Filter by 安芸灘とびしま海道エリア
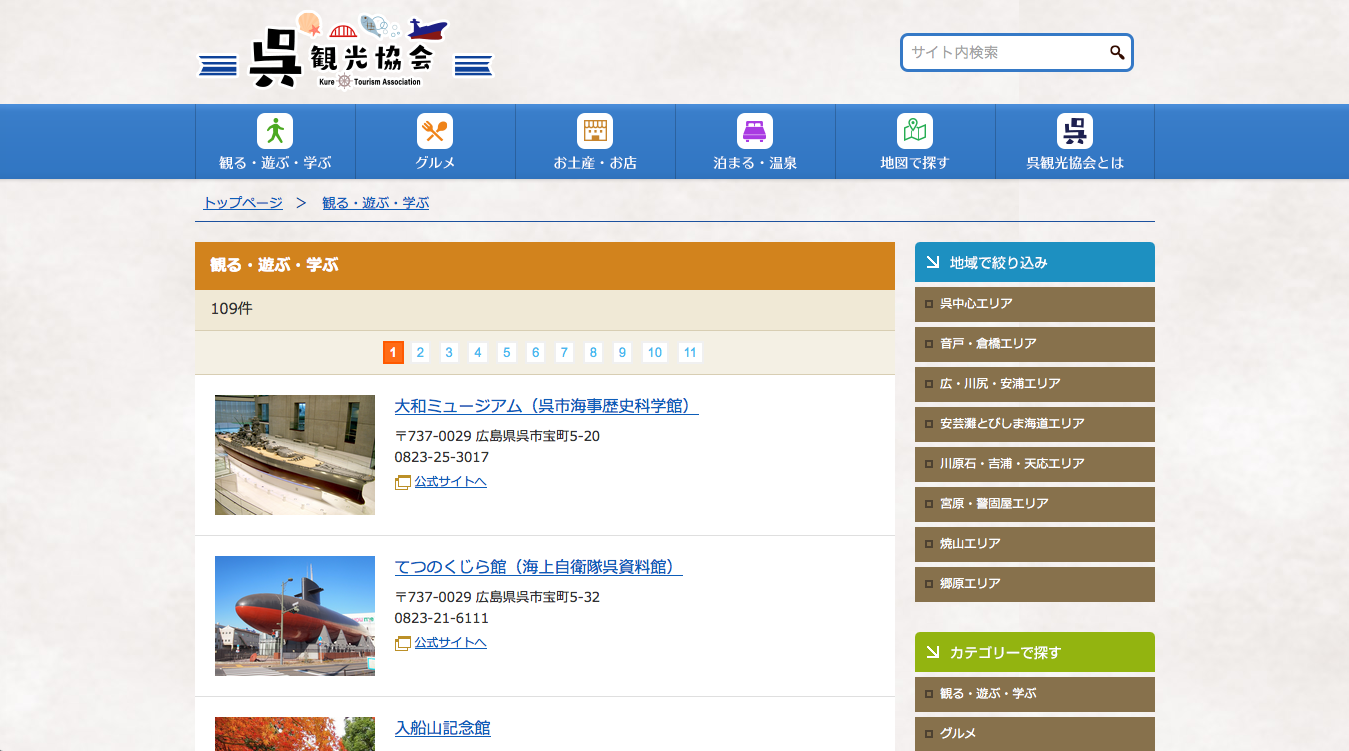Viewport: 1349px width, 751px height. click(1035, 424)
